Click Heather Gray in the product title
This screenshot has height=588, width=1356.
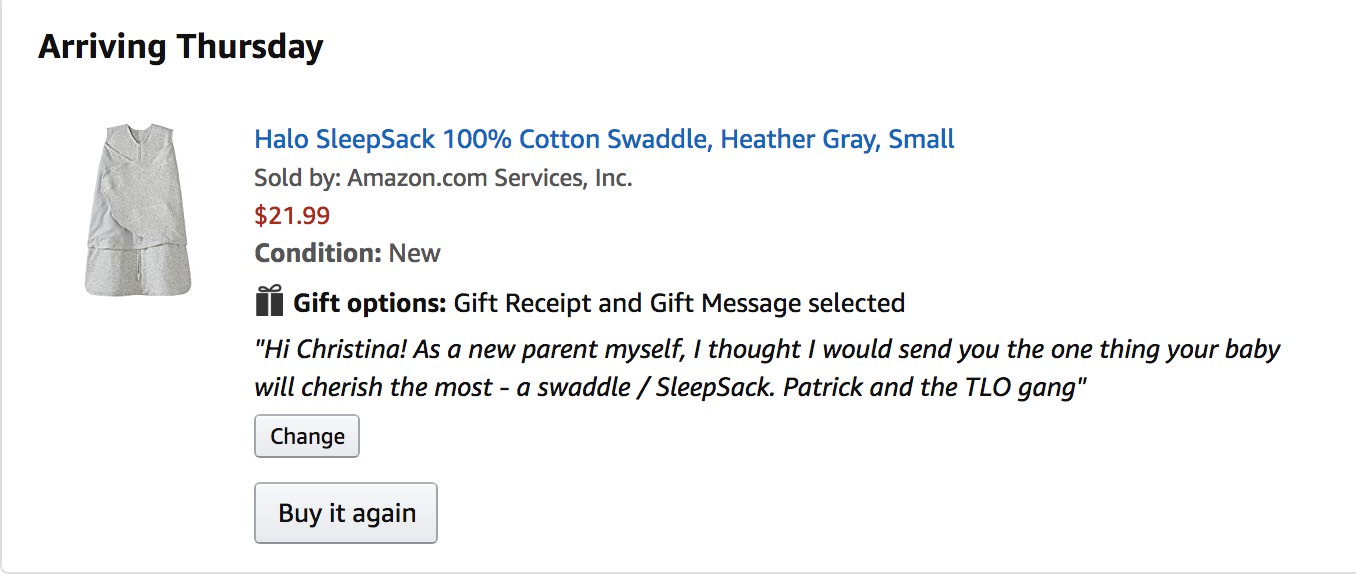pos(799,138)
